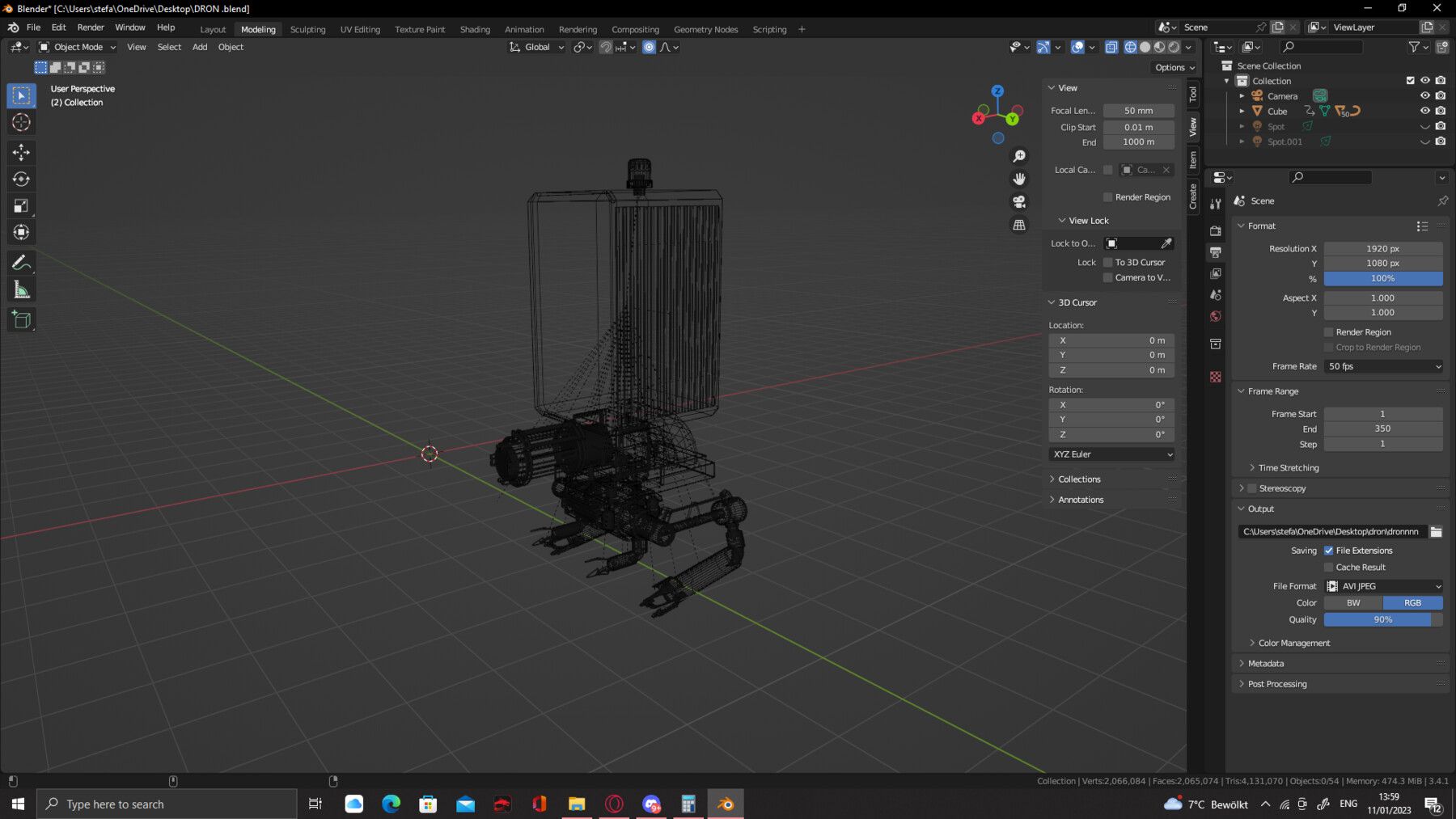
Task: Switch to the Shading workspace tab
Action: click(x=475, y=29)
